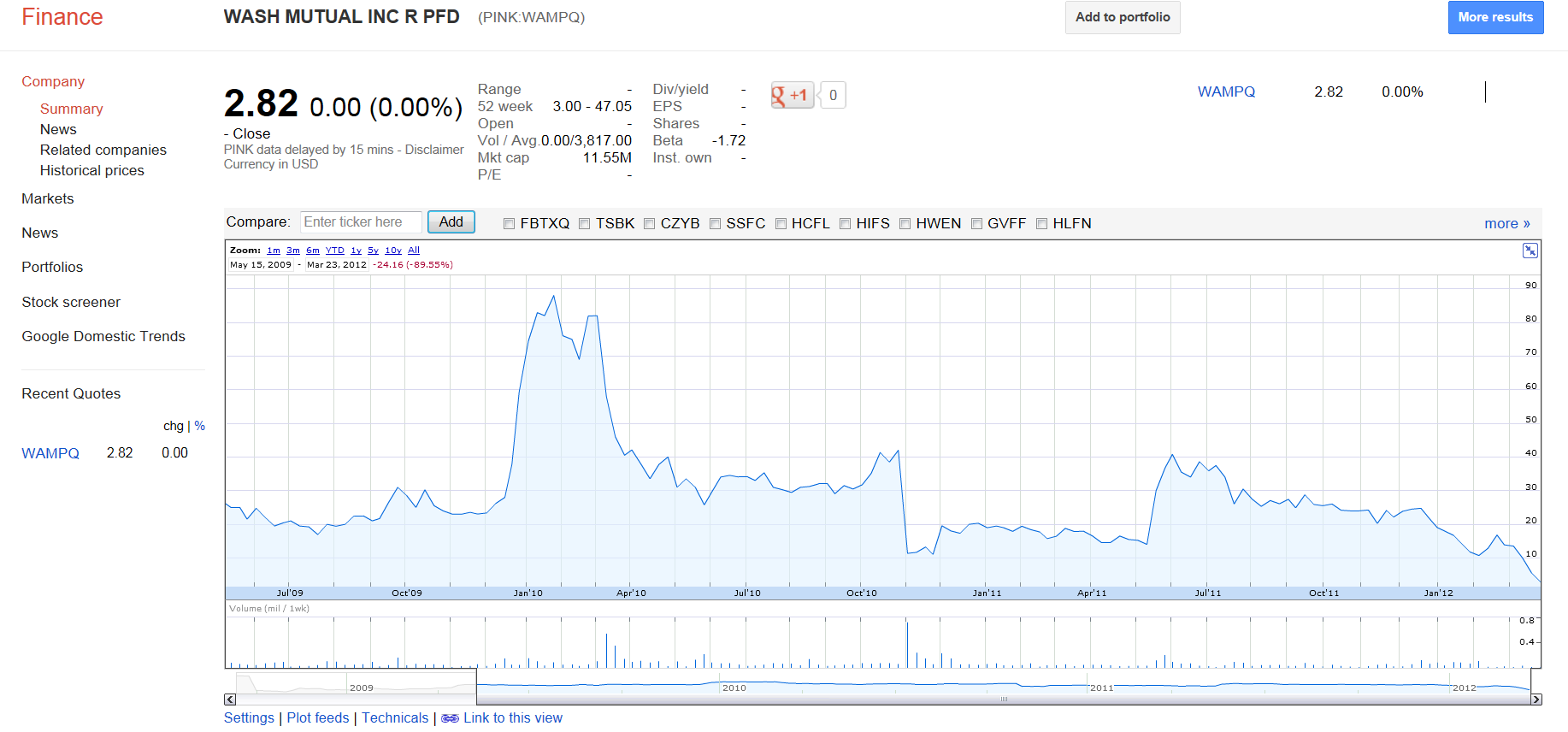Image resolution: width=1568 pixels, height=732 pixels.
Task: Open company News under Company
Action: 58,130
